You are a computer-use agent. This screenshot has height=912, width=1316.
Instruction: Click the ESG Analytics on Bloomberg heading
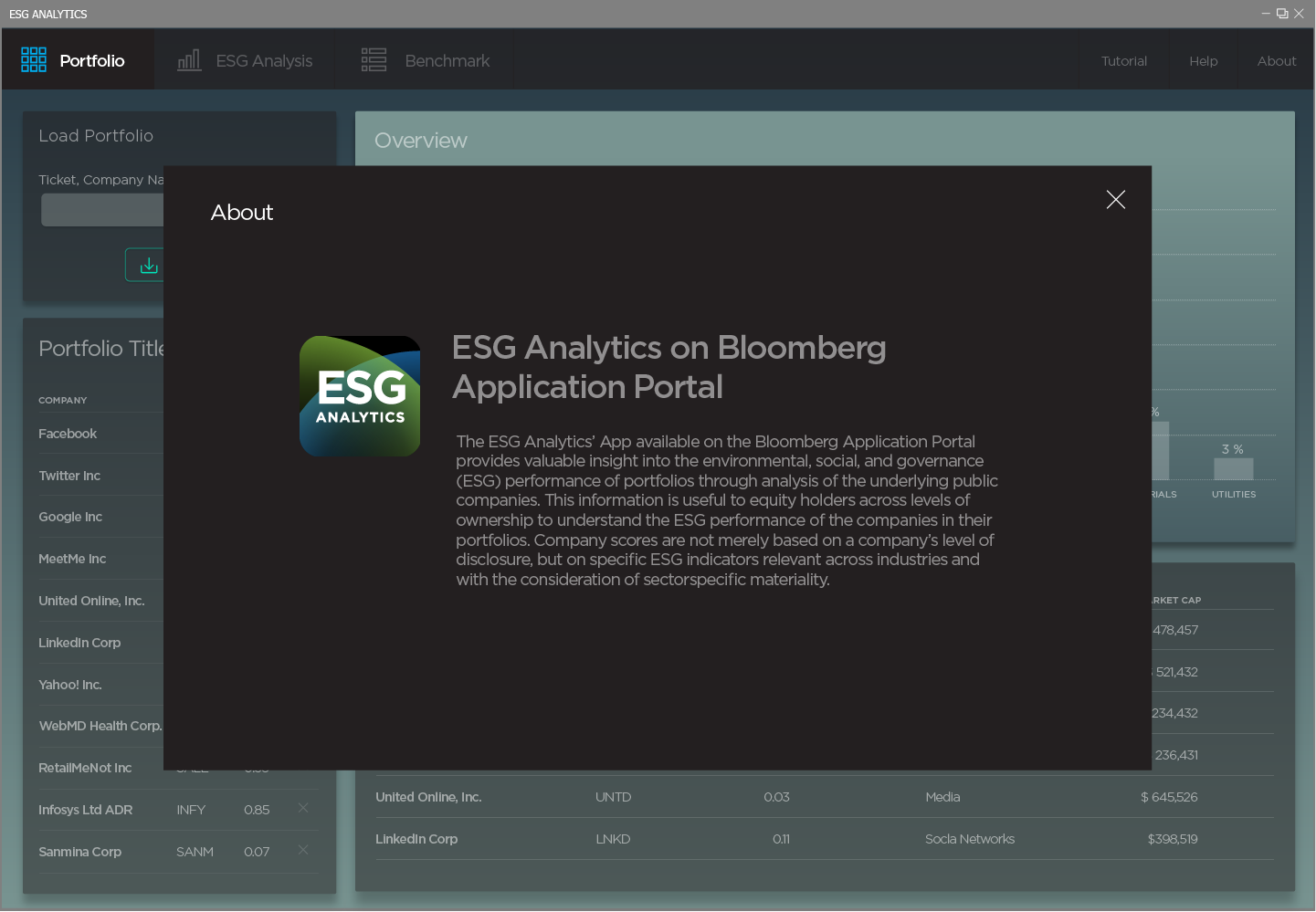[669, 367]
